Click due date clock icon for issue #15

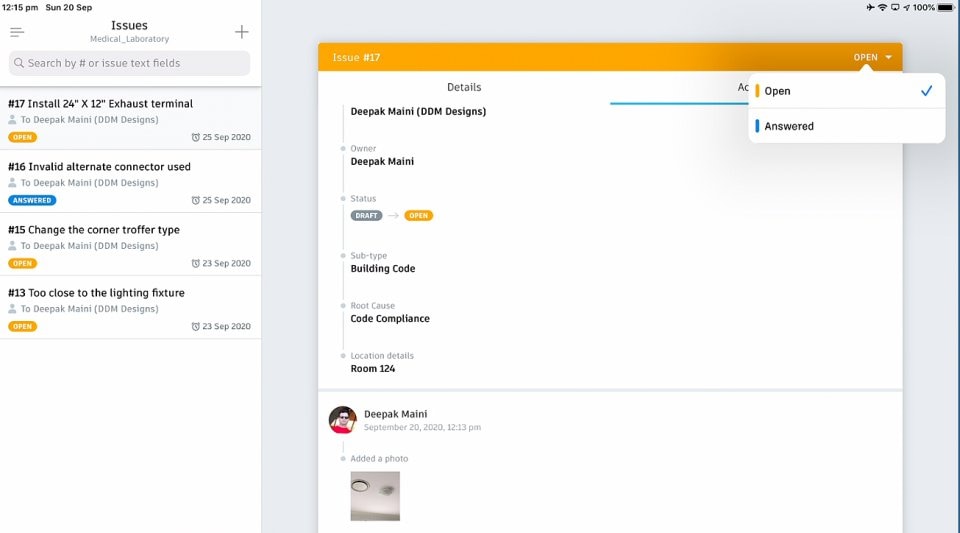pos(196,263)
